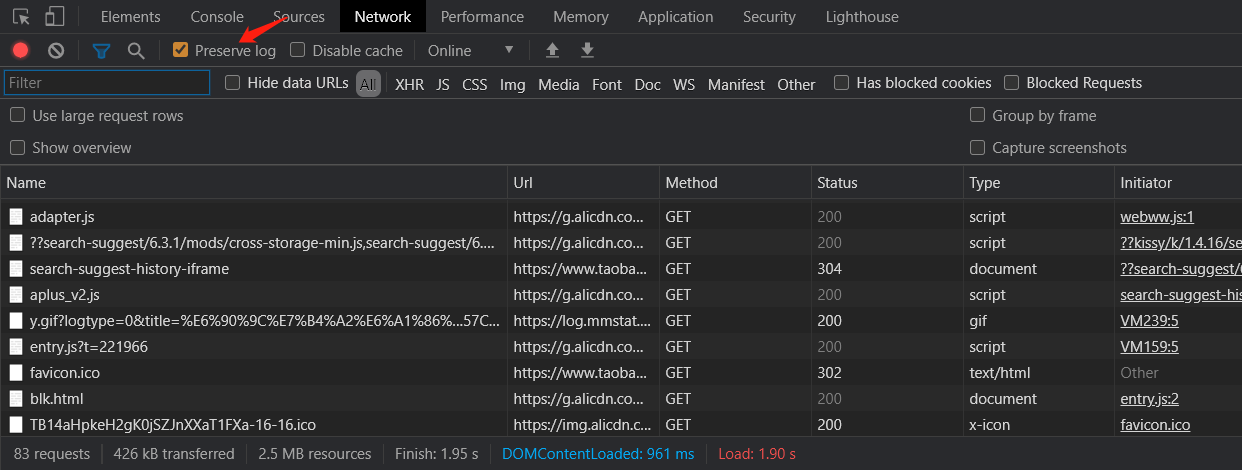Open the Online throttling dropdown
Viewport: 1242px width, 470px height.
pyautogui.click(x=470, y=50)
